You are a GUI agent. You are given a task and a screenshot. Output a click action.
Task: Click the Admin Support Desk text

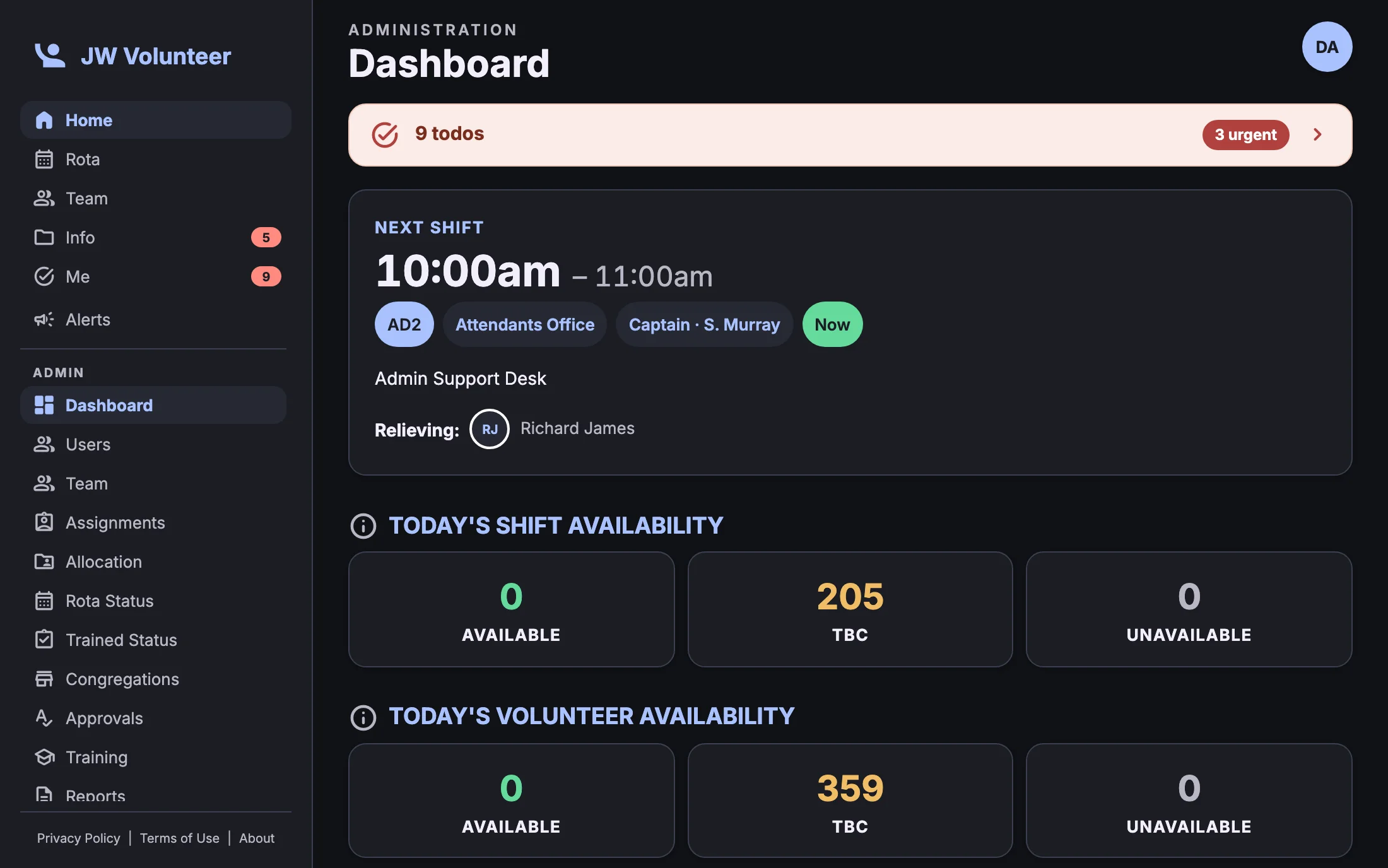pos(461,378)
